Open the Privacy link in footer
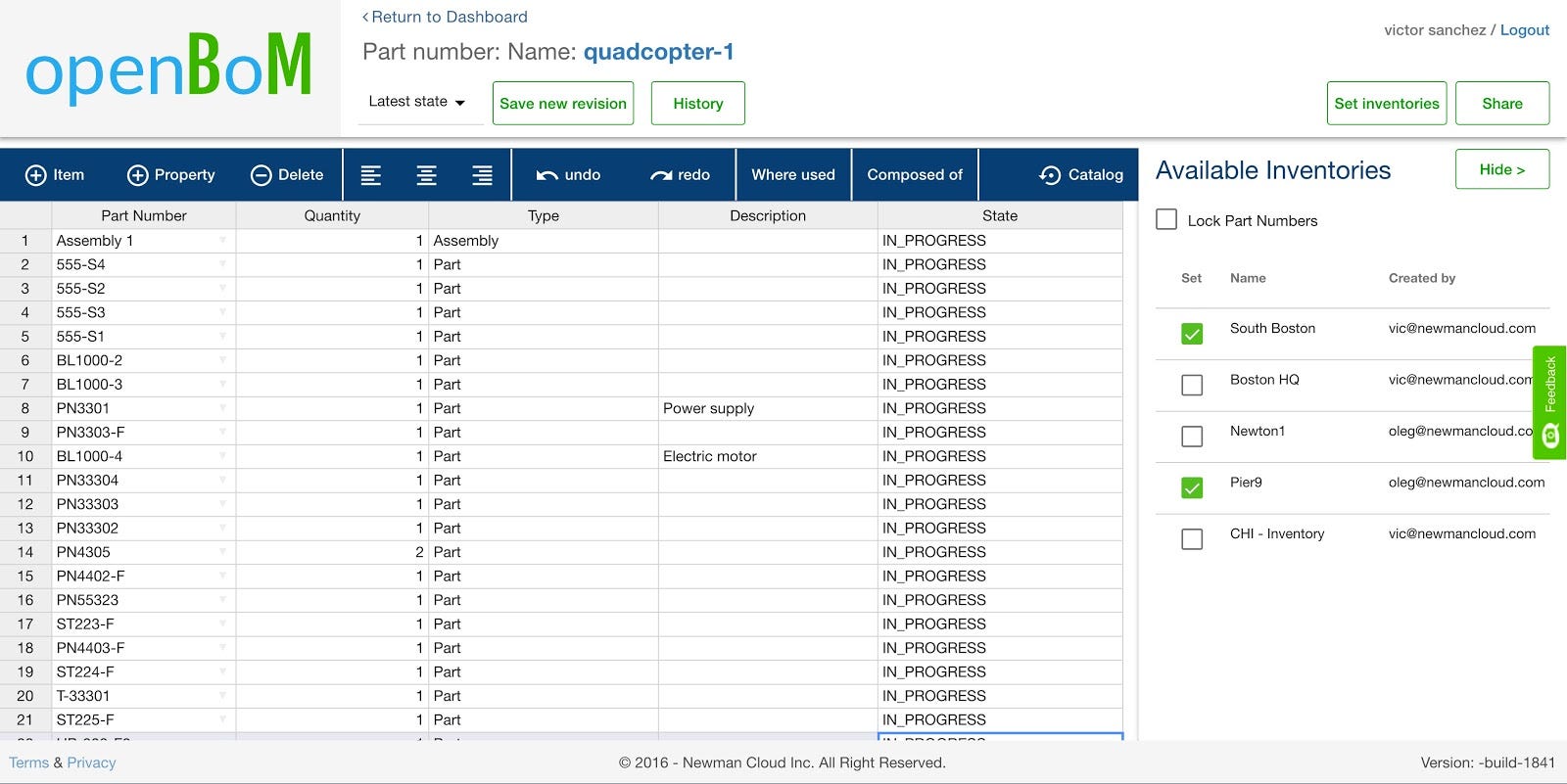Screen dimensions: 1567x784 tap(91, 762)
